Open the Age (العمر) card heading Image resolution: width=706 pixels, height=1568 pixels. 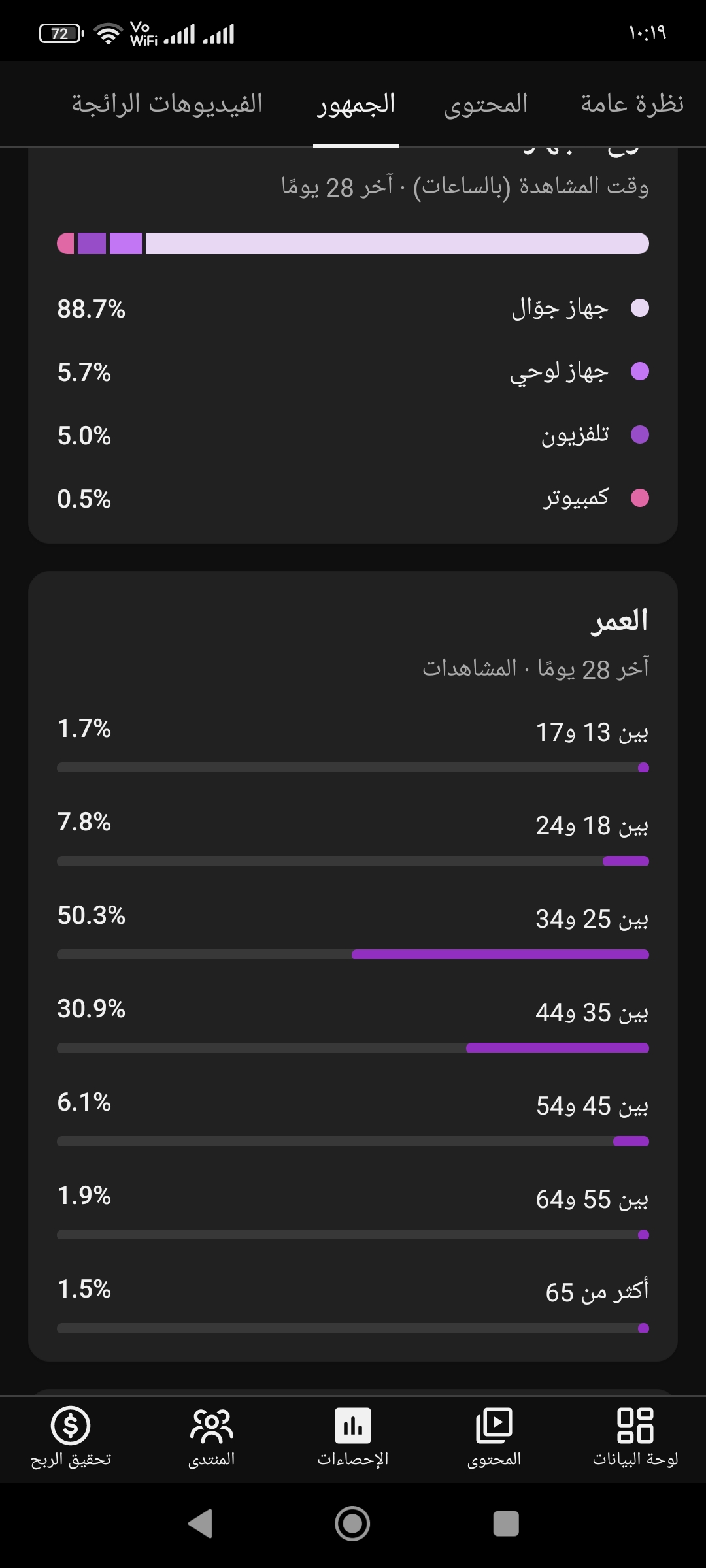[620, 621]
